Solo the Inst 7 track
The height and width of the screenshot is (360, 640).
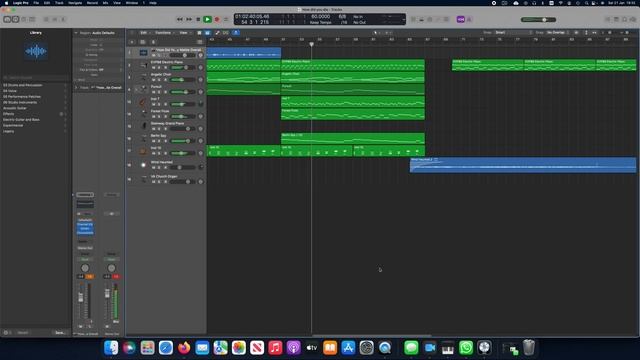pyautogui.click(x=159, y=104)
